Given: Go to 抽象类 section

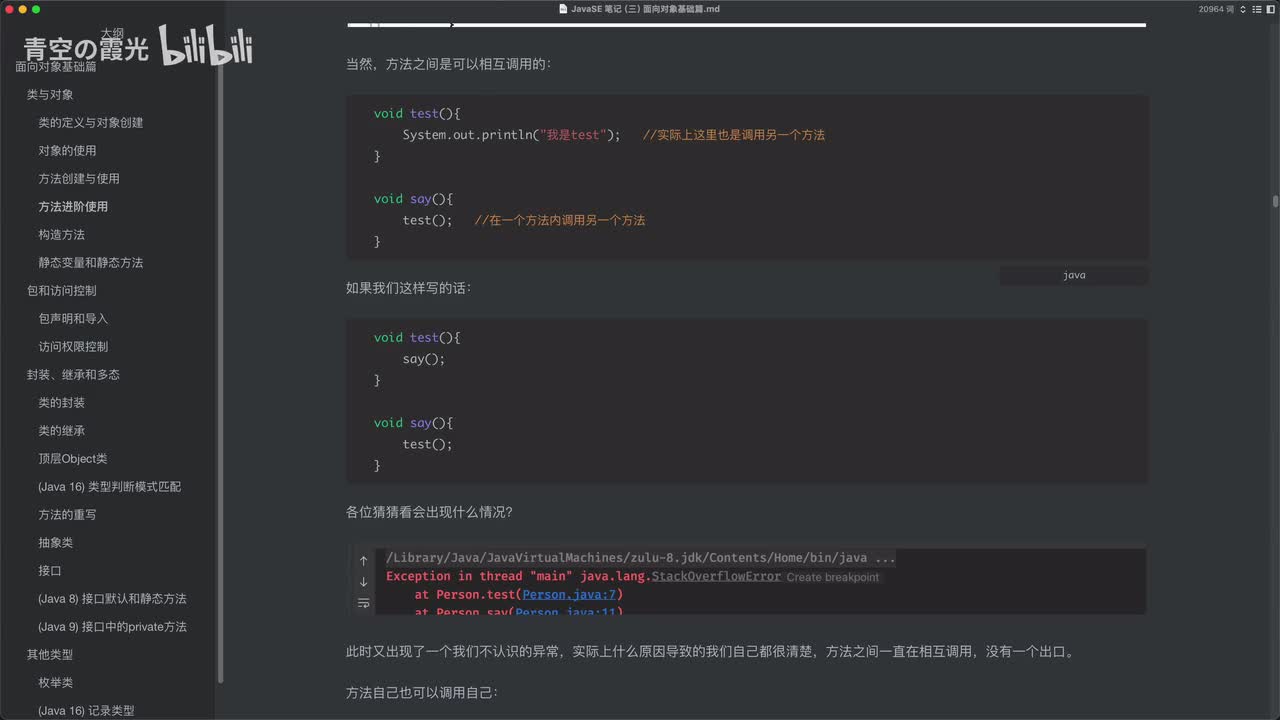Looking at the screenshot, I should tap(56, 543).
